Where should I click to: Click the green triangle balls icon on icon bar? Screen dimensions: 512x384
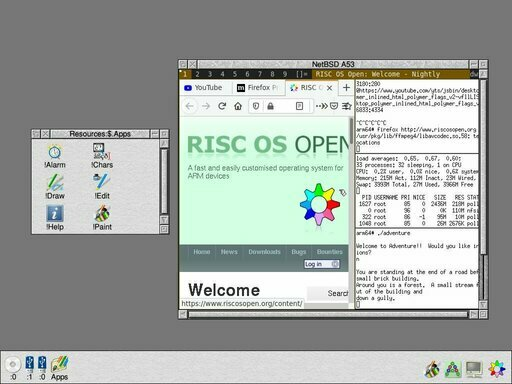pyautogui.click(x=453, y=369)
